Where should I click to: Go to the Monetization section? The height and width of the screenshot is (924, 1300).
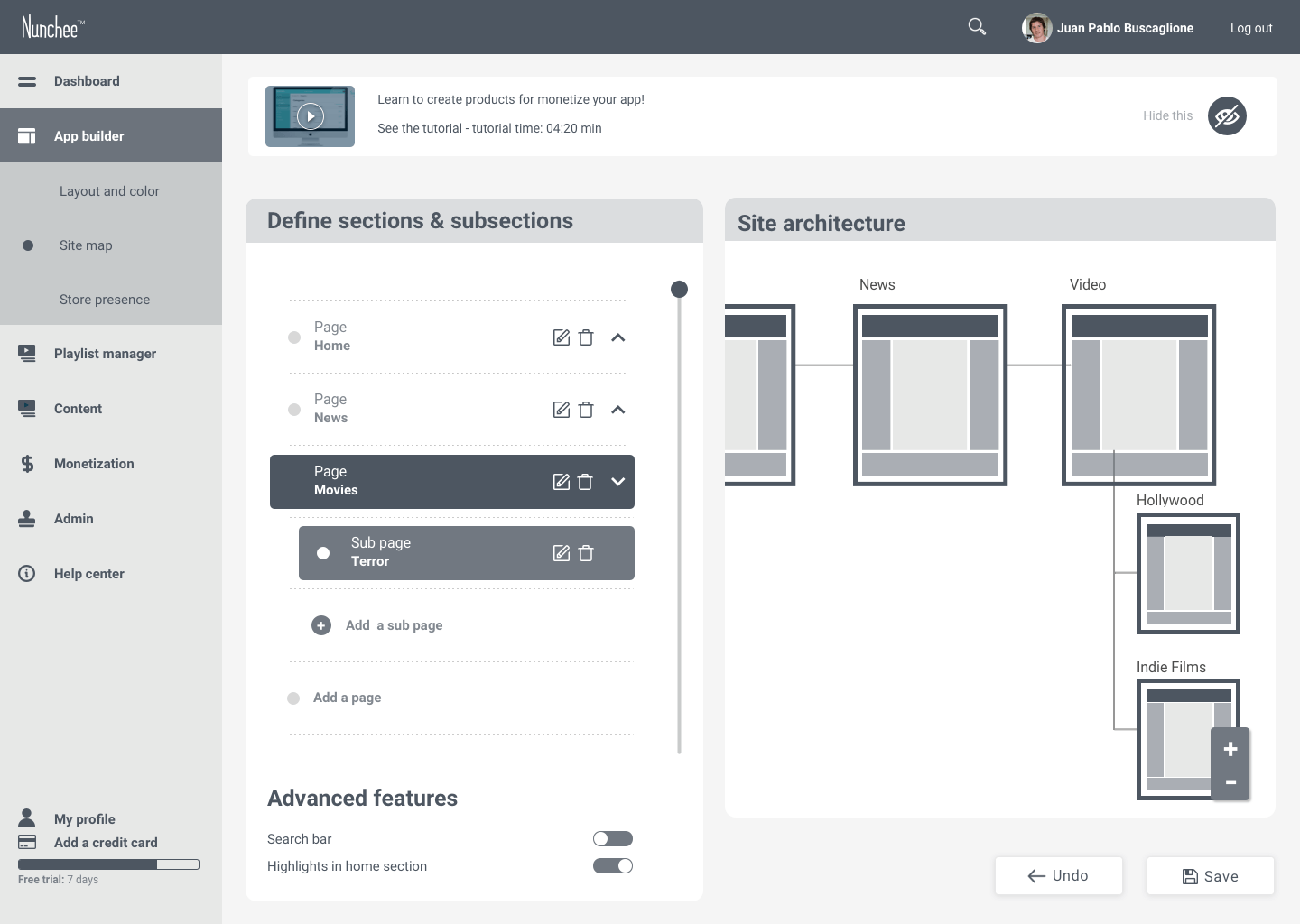pyautogui.click(x=111, y=464)
